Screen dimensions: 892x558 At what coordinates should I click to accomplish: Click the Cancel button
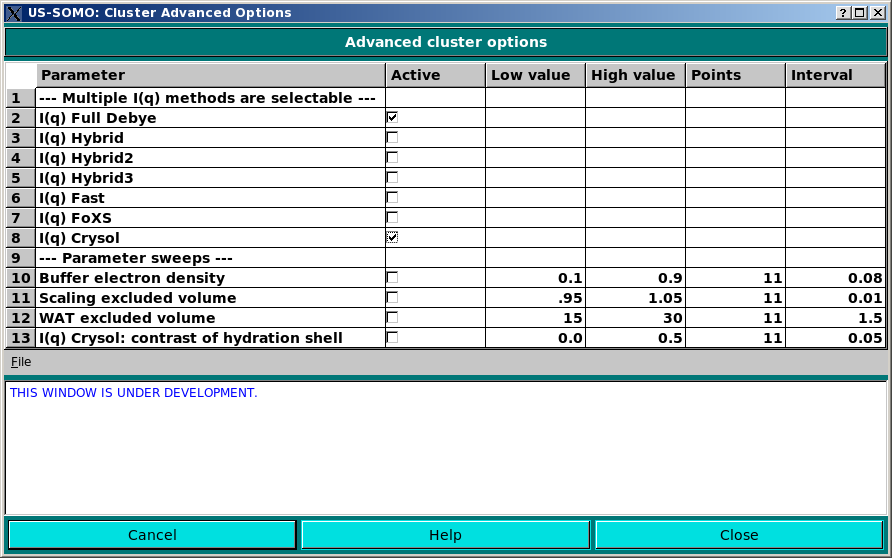(152, 535)
